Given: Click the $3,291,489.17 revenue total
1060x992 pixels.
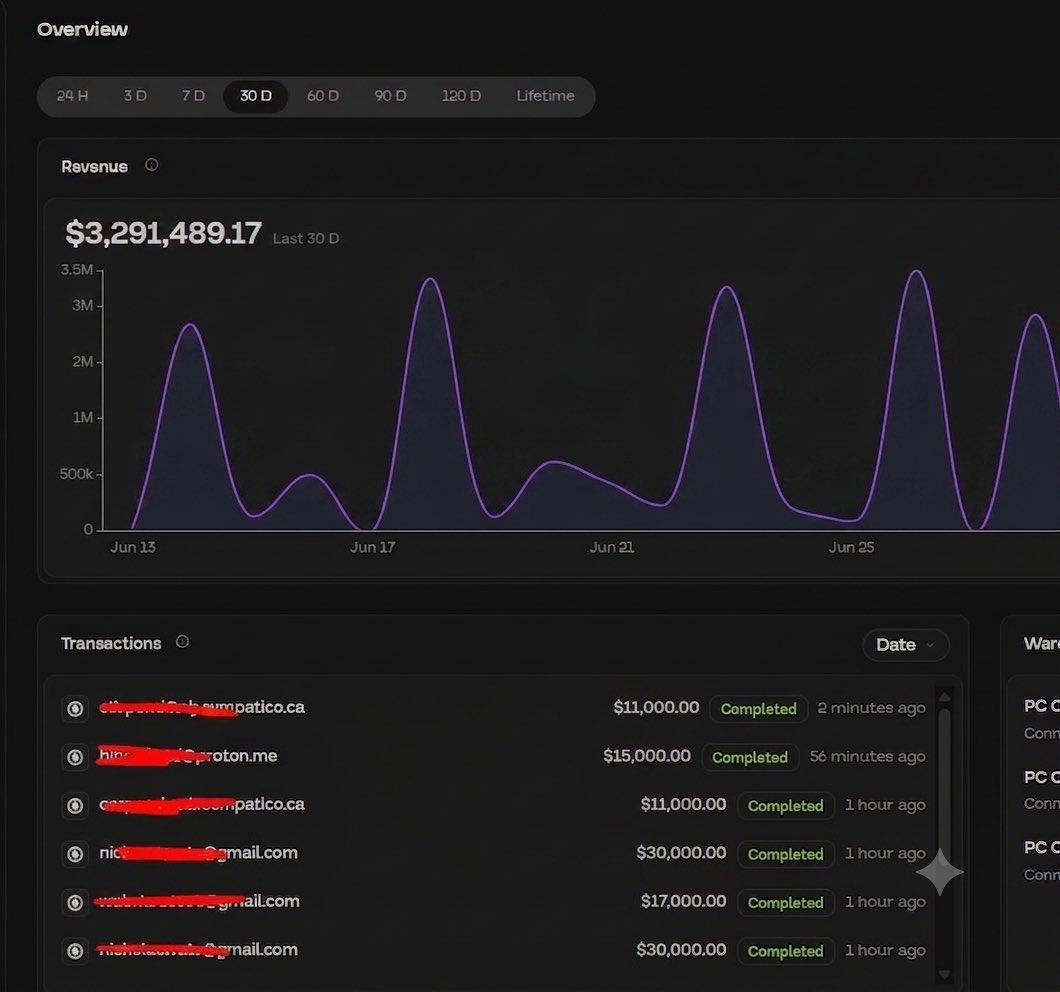Looking at the screenshot, I should coord(163,233).
